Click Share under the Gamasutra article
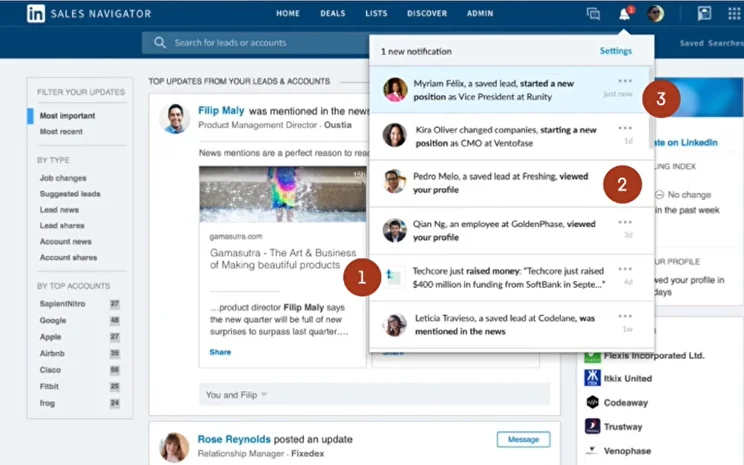Image resolution: width=744 pixels, height=465 pixels. 220,352
